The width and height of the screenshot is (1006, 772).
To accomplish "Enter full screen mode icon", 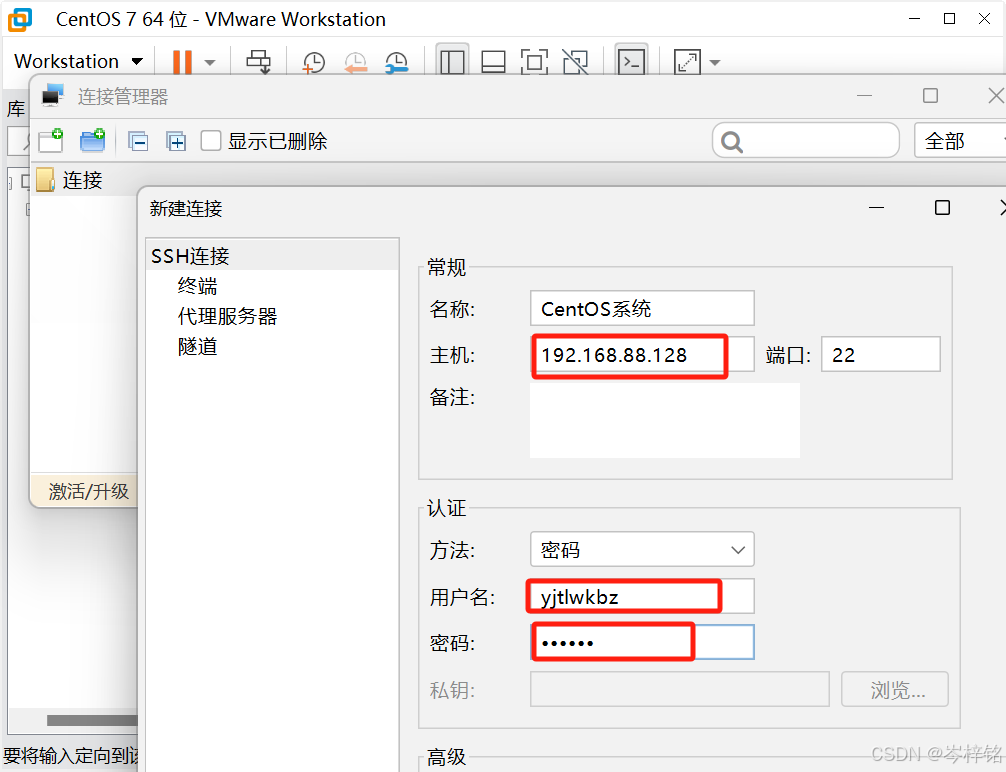I will point(534,62).
